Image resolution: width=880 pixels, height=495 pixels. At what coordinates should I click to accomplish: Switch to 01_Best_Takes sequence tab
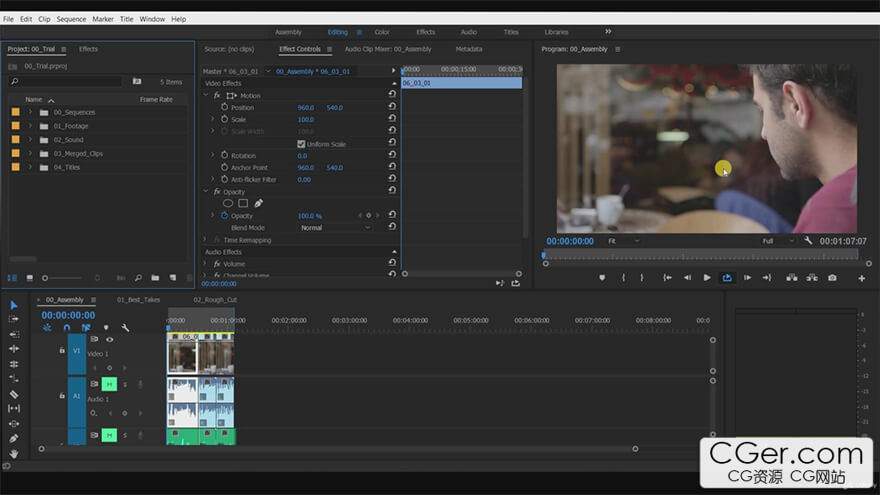tap(138, 300)
